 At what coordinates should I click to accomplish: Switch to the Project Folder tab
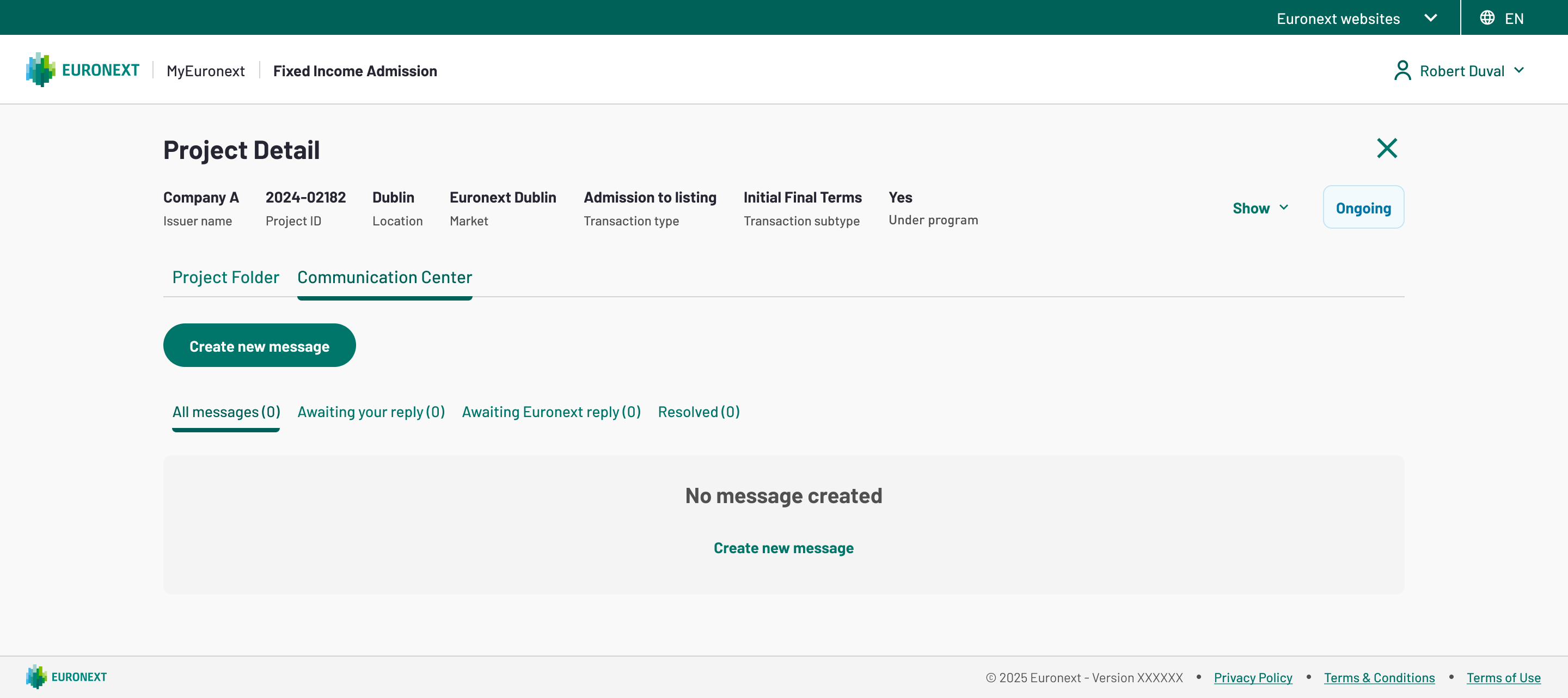[225, 278]
